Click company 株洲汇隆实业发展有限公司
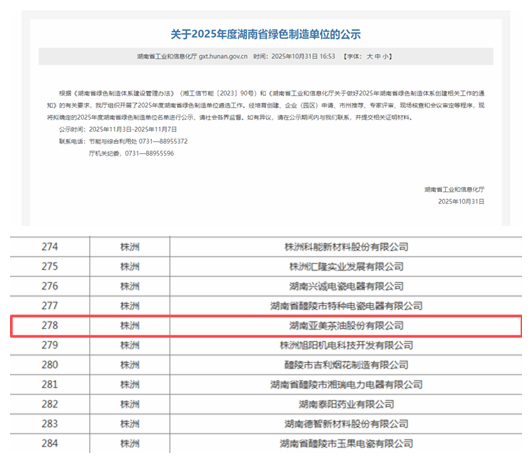The height and width of the screenshot is (463, 532). click(346, 267)
